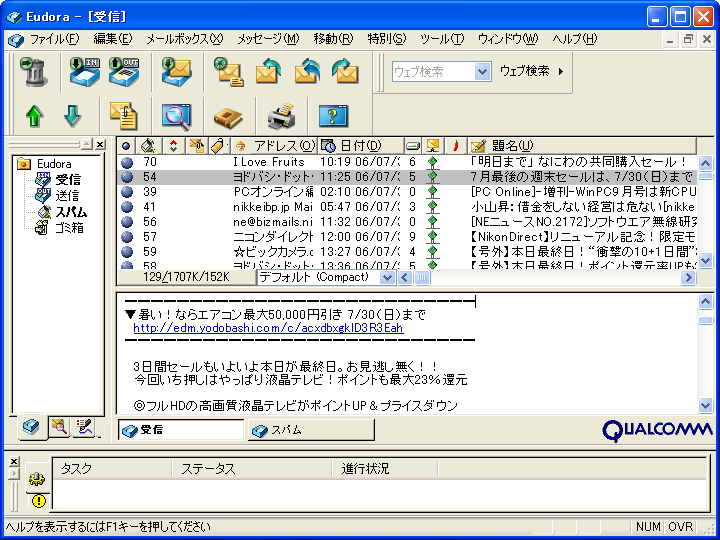Viewport: 720px width, 540px height.
Task: Sort by the Server status column header
Action: pos(432,146)
